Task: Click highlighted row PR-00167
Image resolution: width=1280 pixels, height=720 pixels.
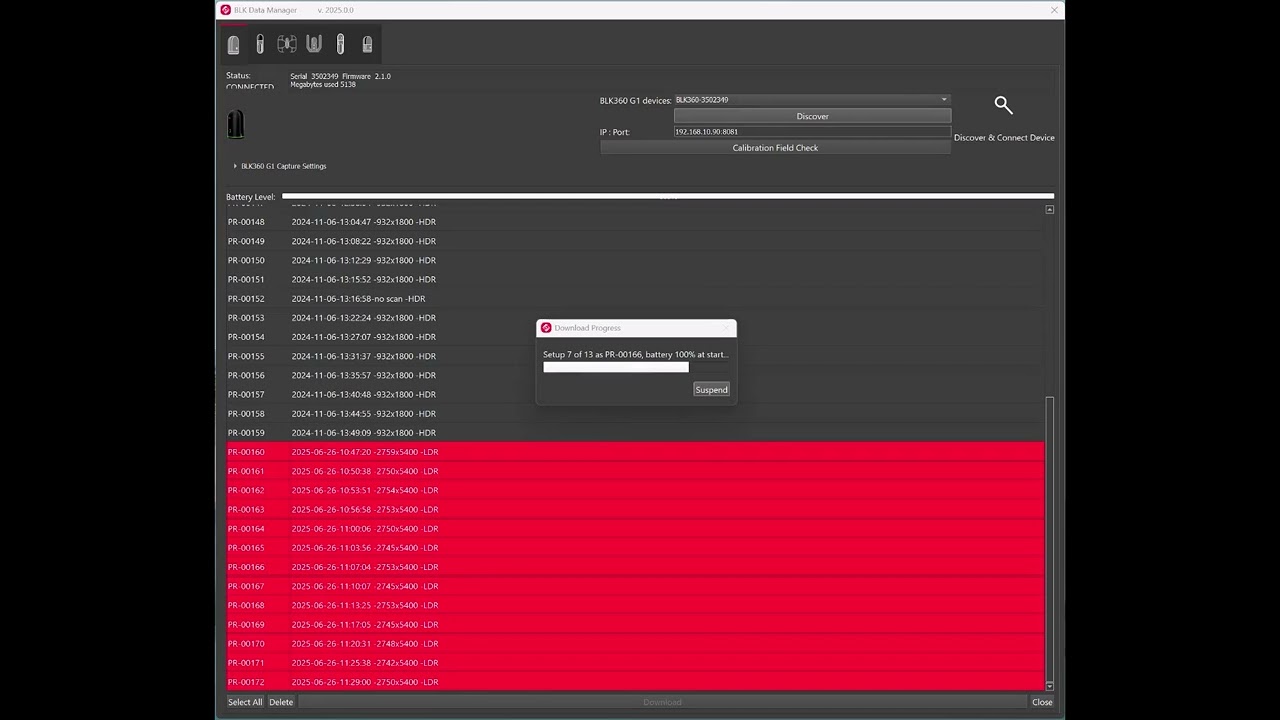Action: (x=635, y=586)
